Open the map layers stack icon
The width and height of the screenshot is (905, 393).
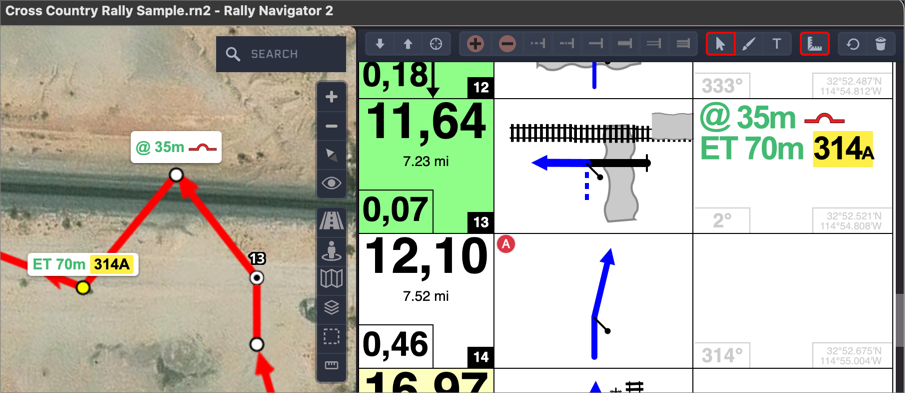pos(331,308)
